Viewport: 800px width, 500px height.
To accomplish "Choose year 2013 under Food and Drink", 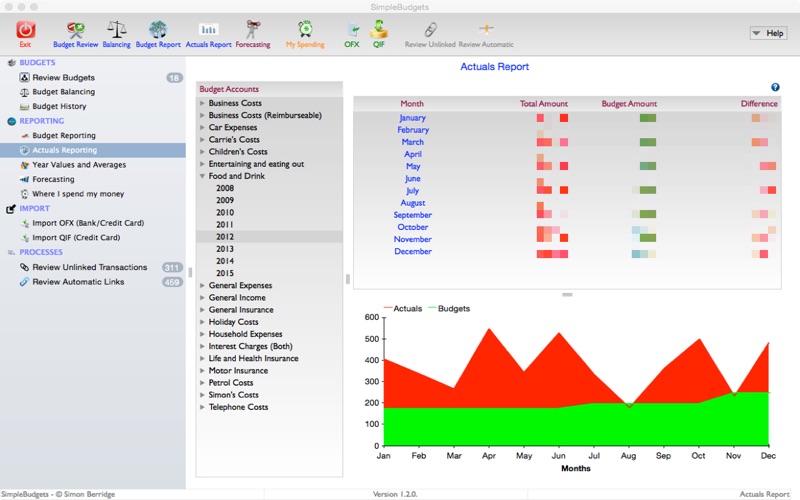I will (x=225, y=249).
